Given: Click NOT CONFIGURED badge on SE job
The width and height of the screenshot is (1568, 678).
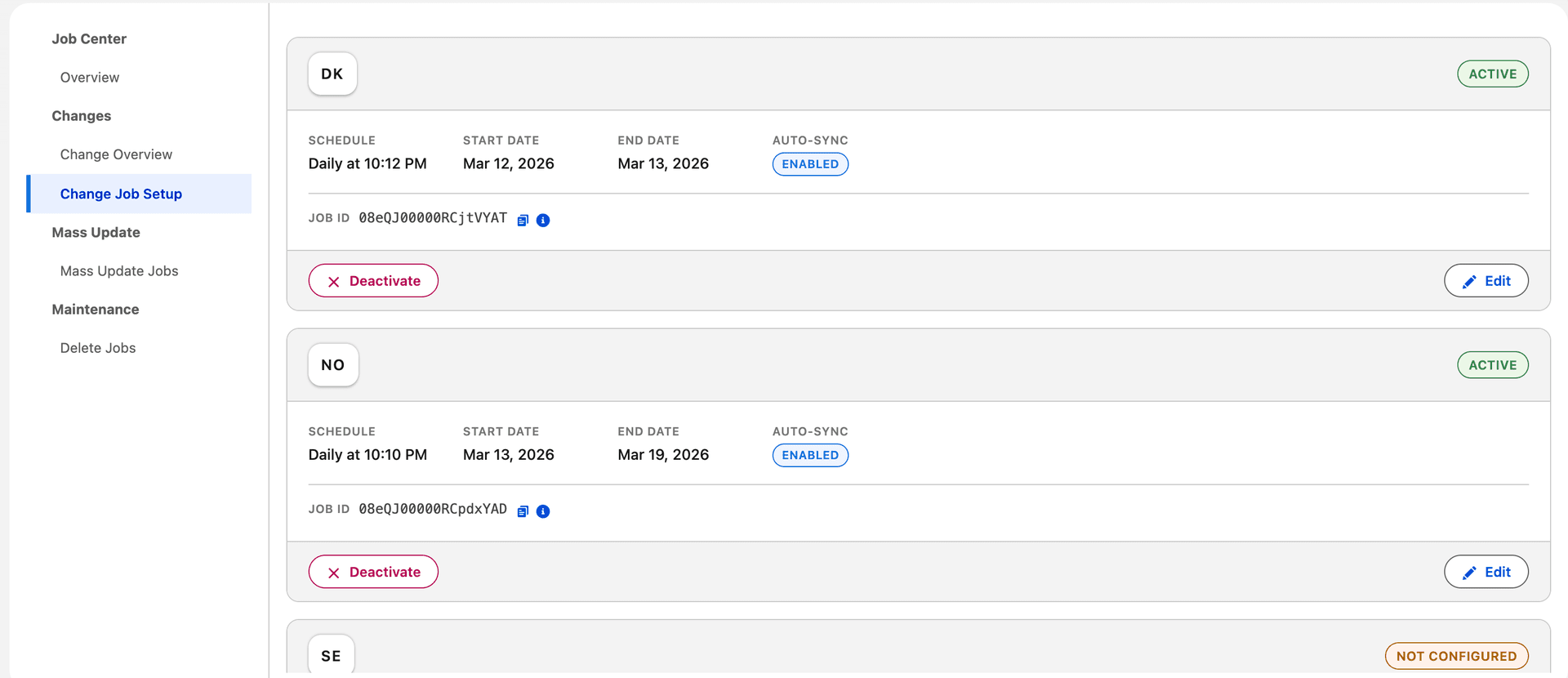Looking at the screenshot, I should [x=1456, y=655].
